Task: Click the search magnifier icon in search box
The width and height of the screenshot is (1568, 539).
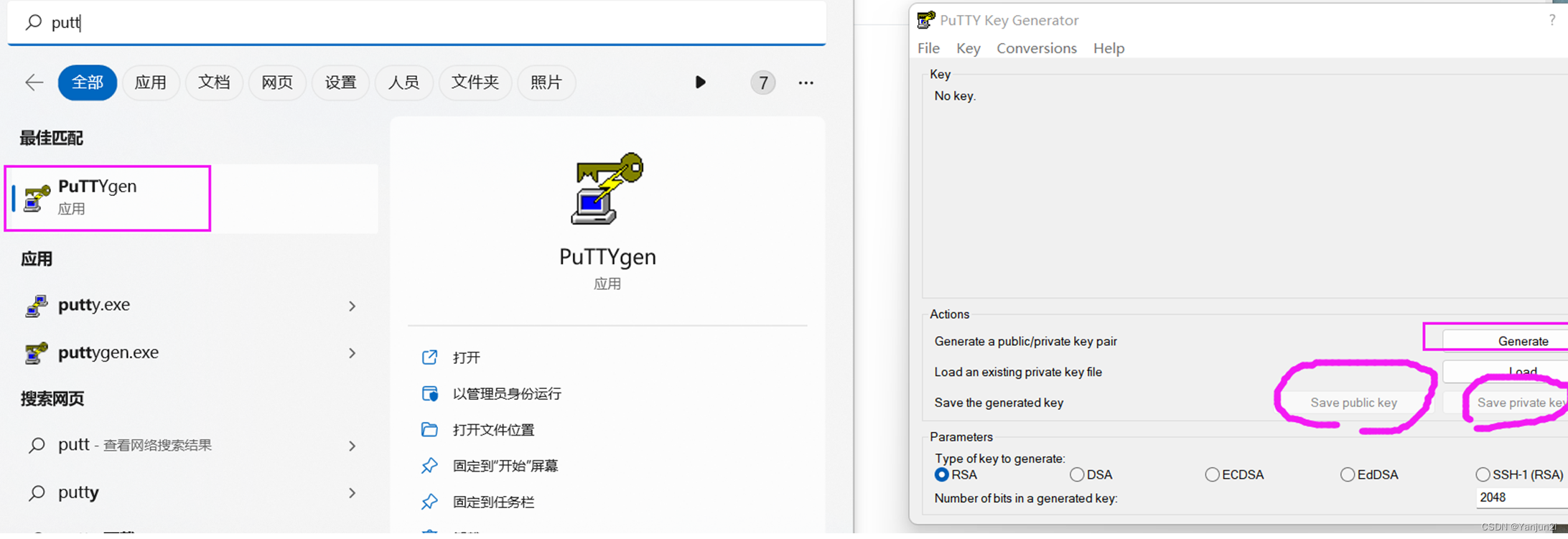Action: coord(33,22)
